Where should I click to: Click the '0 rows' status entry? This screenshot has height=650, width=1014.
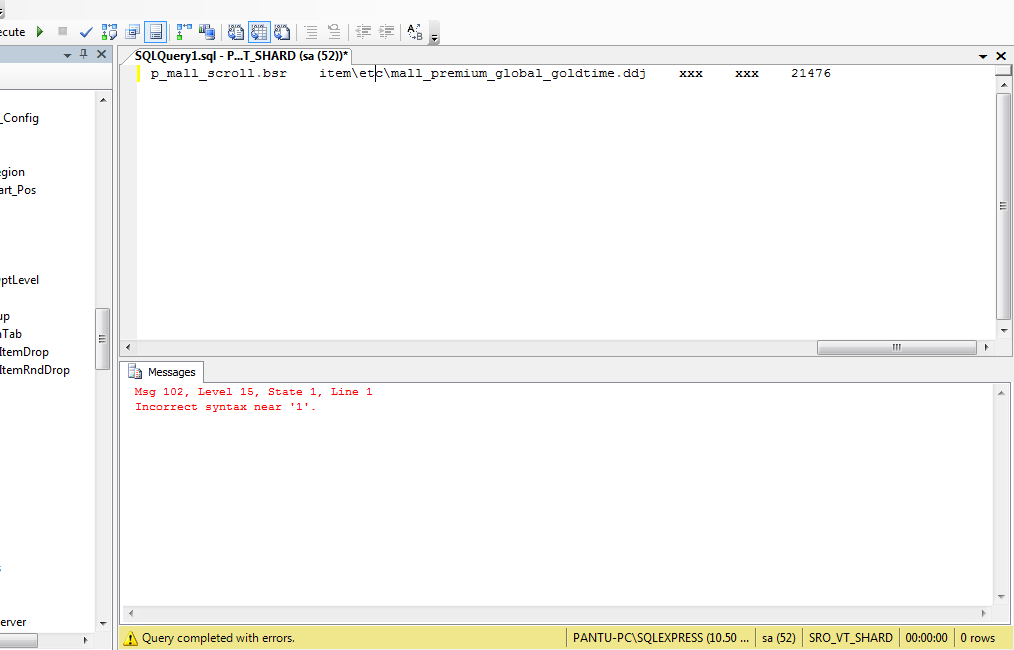(977, 638)
